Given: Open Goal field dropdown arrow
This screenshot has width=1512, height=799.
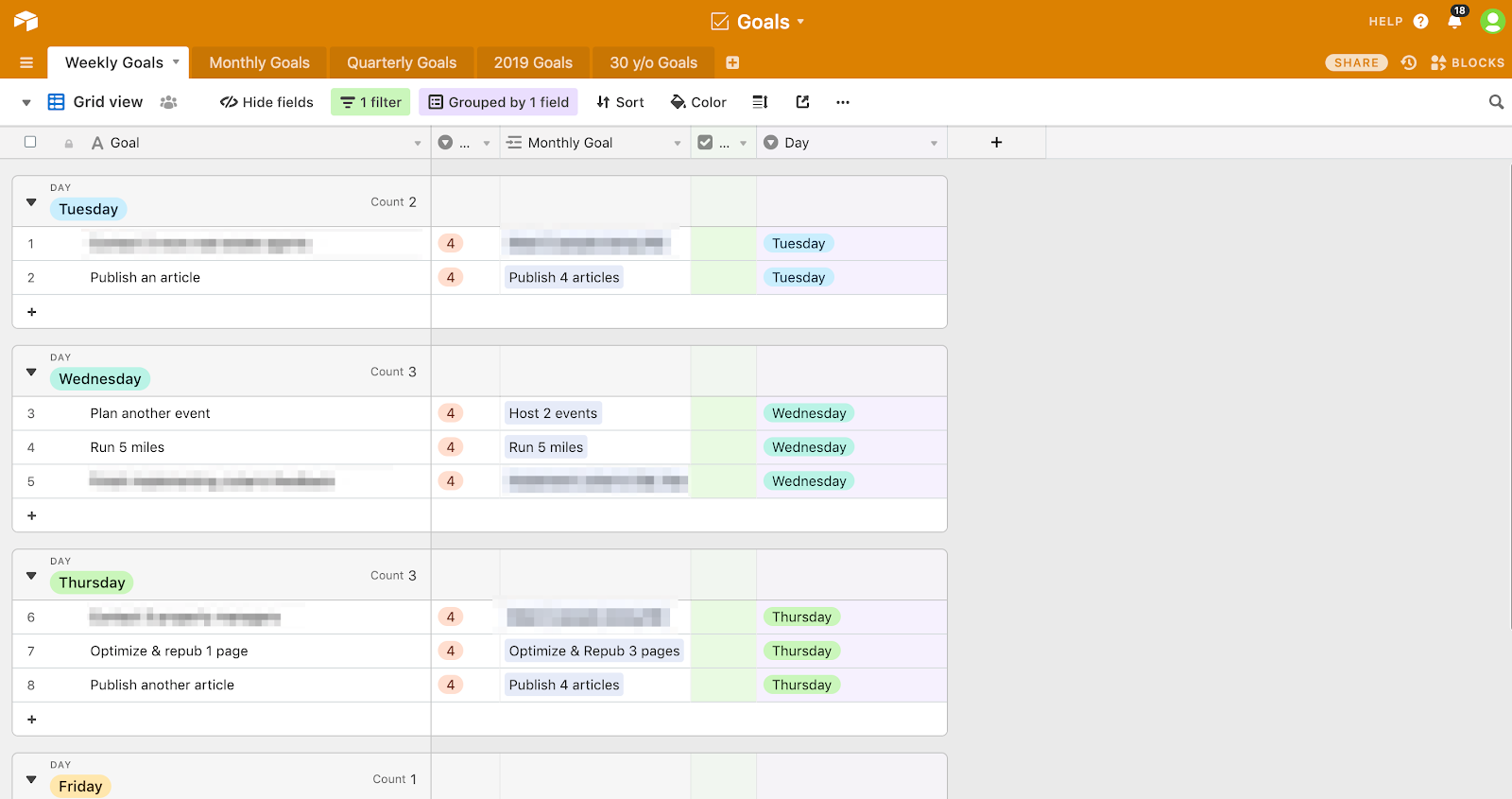Looking at the screenshot, I should (x=418, y=144).
